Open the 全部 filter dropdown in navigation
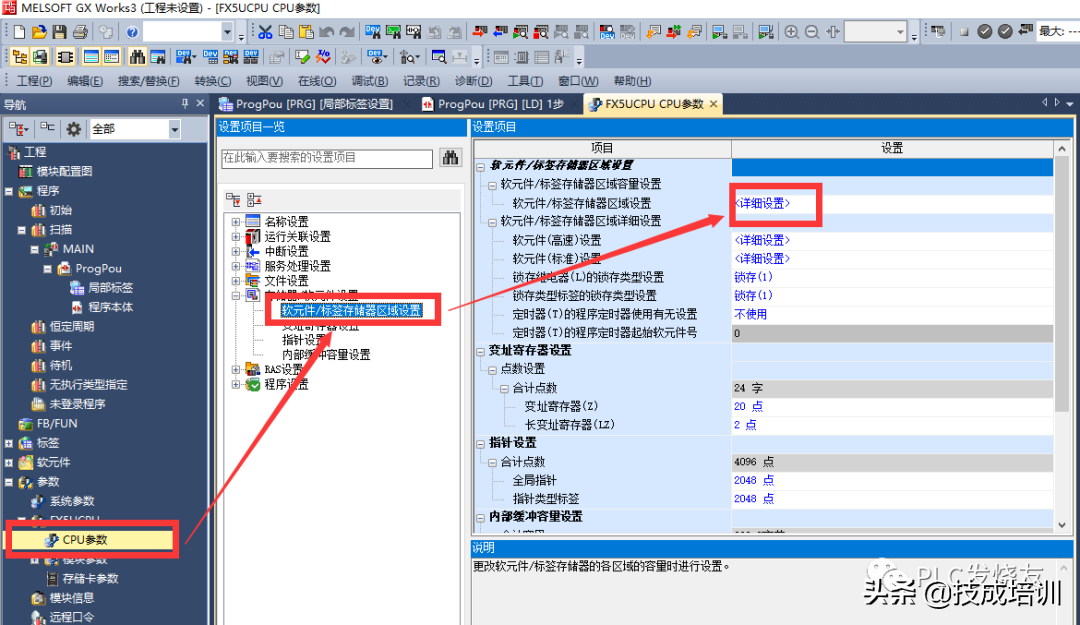The image size is (1080, 625). pos(174,129)
